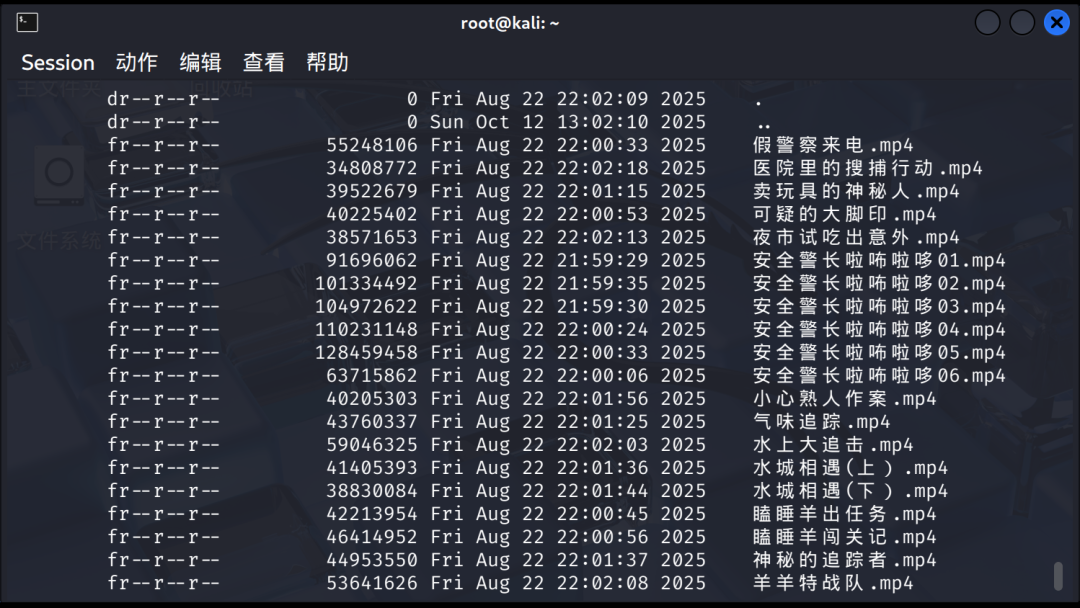This screenshot has width=1080, height=608.
Task: Click the file name 安全警长啦咘啦哆06.mp4
Action: point(879,376)
